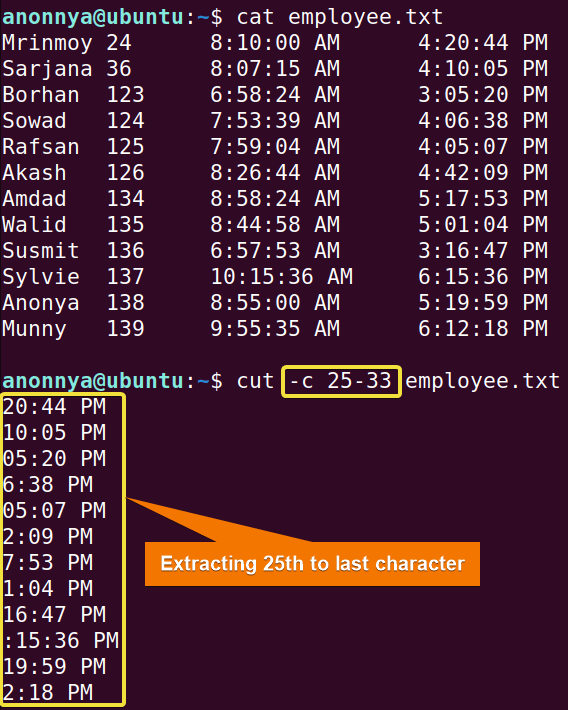Click output line '6:38 PM'
Viewport: 568px width, 710px height.
click(48, 485)
